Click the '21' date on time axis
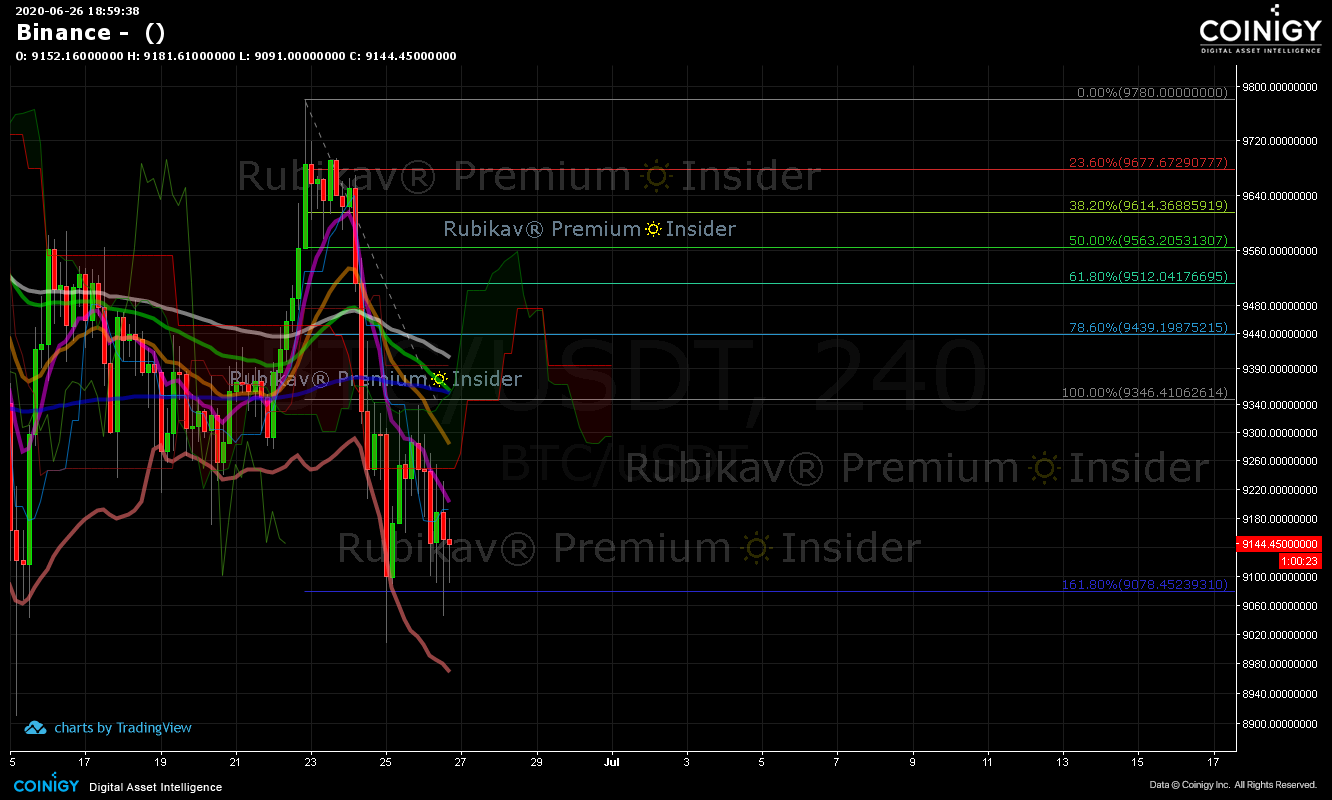 (x=236, y=762)
